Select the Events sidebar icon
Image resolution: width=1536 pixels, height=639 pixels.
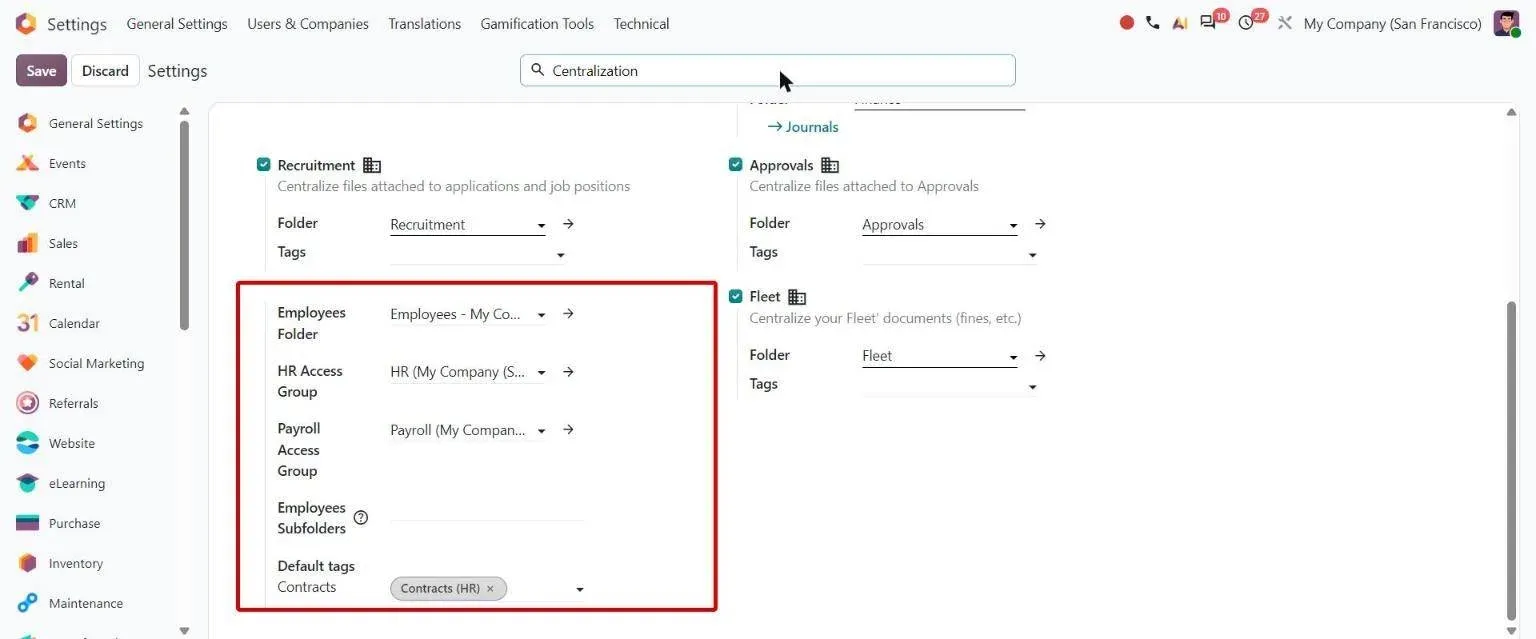point(28,163)
